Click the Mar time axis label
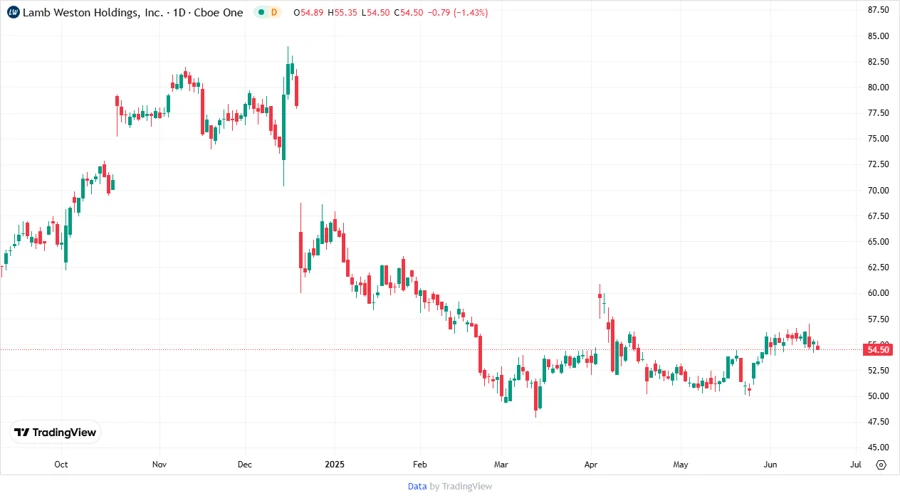This screenshot has width=900, height=498. [x=501, y=464]
